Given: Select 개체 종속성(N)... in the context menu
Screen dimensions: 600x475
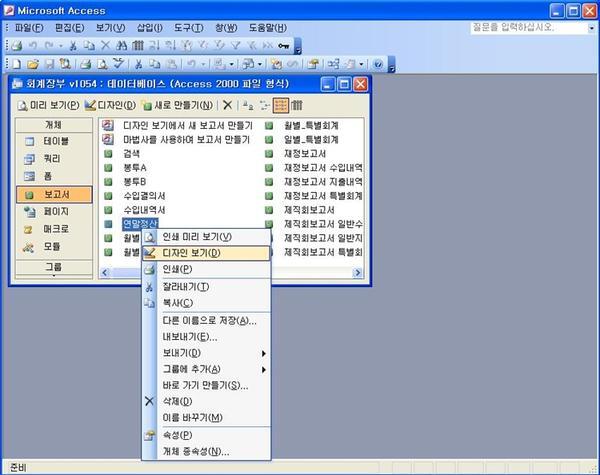Looking at the screenshot, I should tap(206, 452).
